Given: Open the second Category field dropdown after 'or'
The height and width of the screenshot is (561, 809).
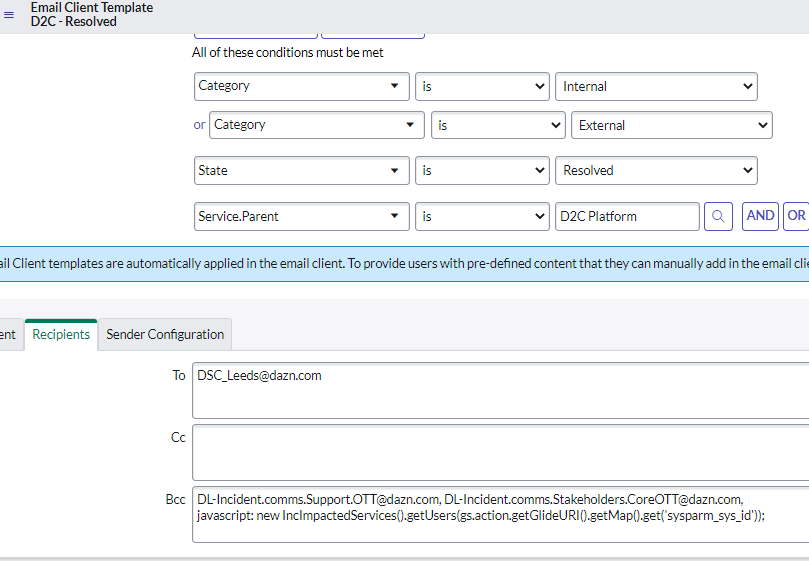Looking at the screenshot, I should tap(317, 125).
